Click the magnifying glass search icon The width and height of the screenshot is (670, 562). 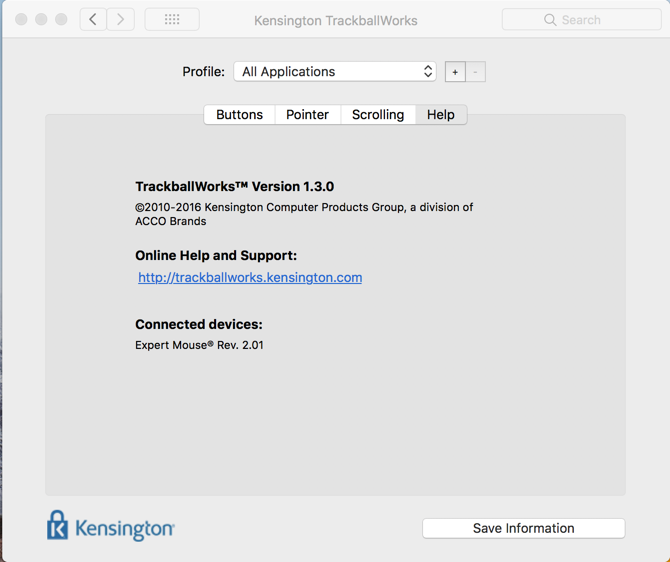tap(550, 20)
